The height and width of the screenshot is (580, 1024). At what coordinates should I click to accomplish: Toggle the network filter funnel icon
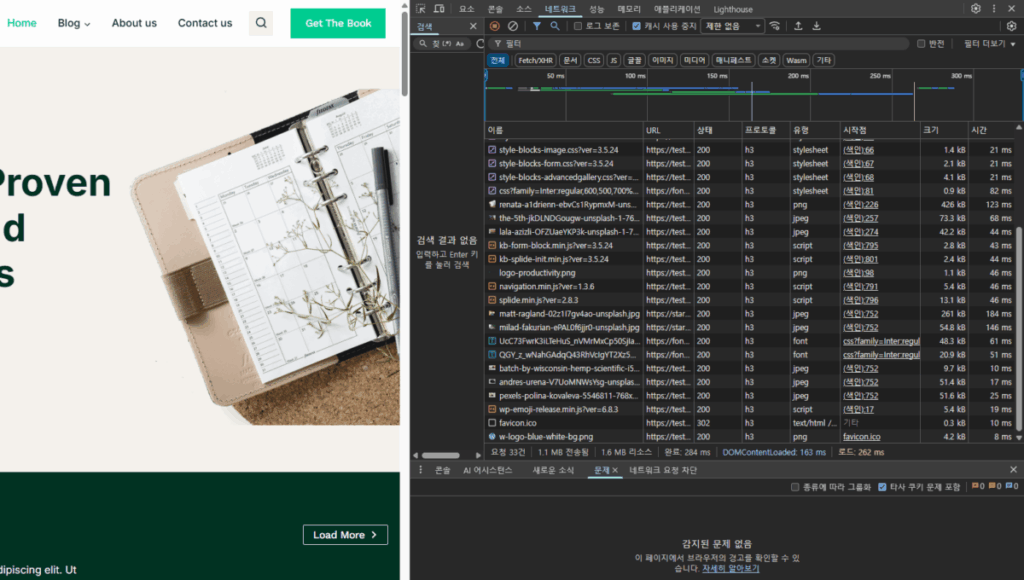point(537,26)
